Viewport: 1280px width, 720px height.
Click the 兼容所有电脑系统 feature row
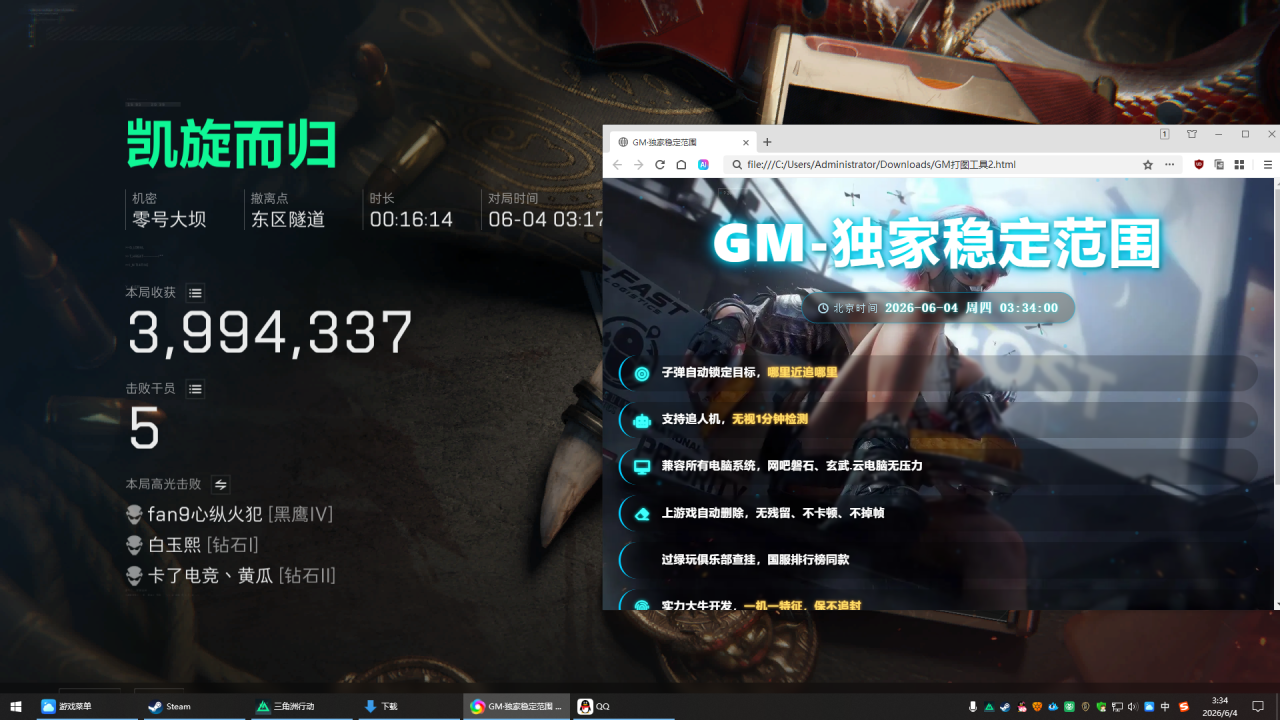click(938, 466)
